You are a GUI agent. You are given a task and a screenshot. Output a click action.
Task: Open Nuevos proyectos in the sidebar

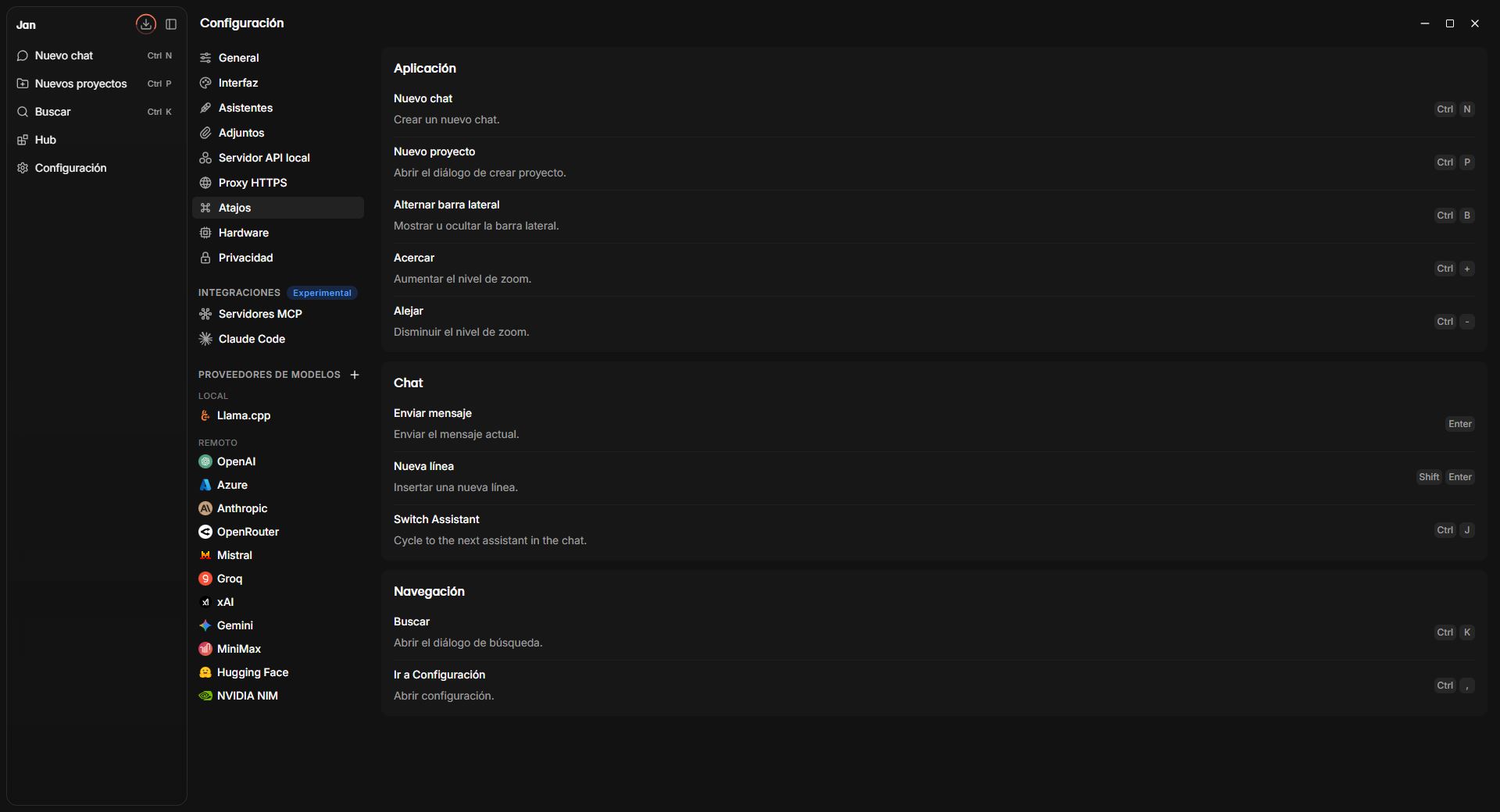click(96, 84)
